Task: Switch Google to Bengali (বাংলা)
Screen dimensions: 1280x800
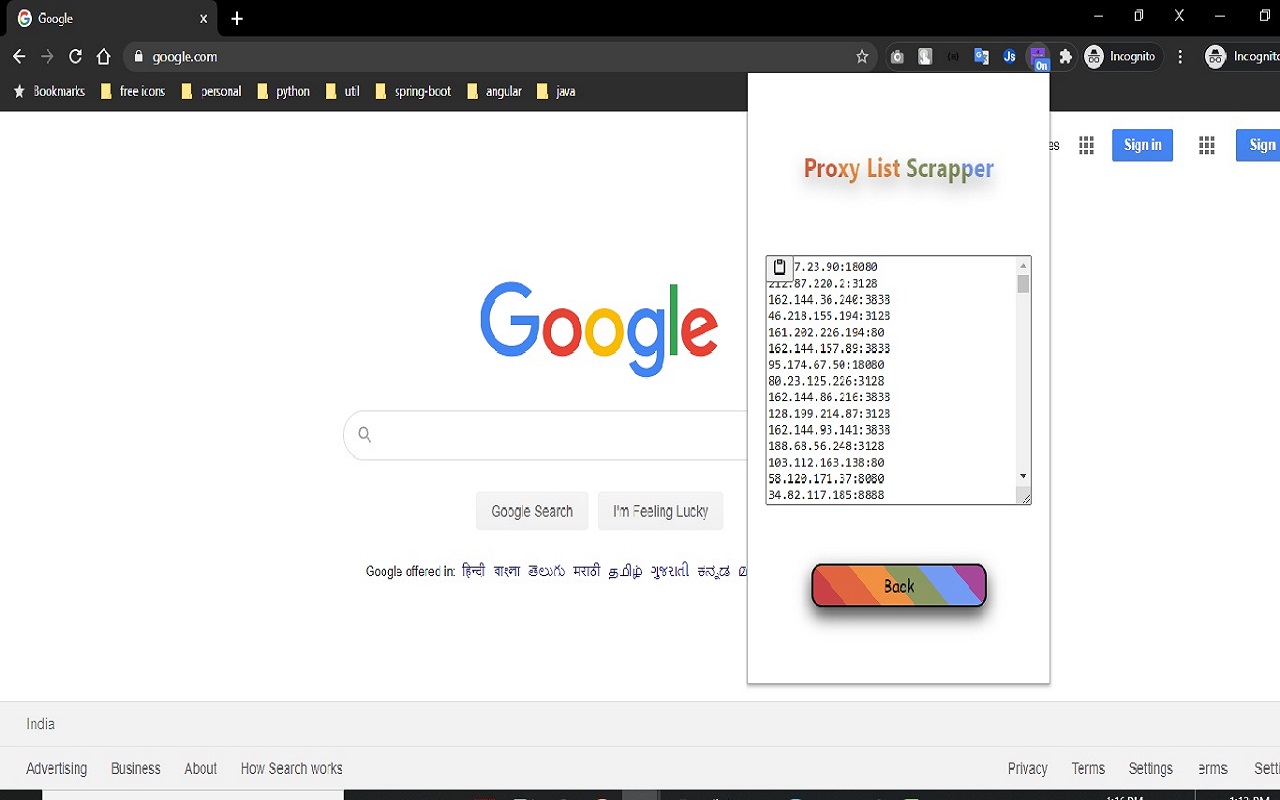Action: pos(507,571)
